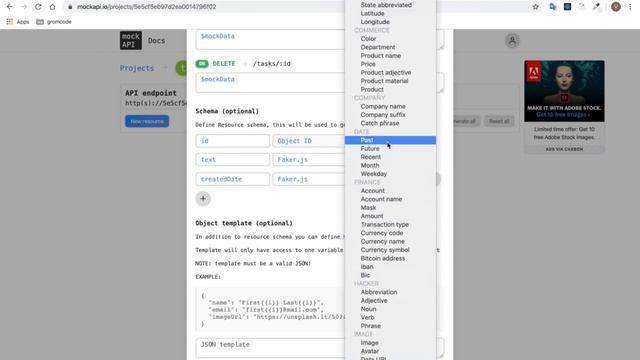Open the Chrome profile avatar
Screen dimensions: 640x360
click(x=616, y=7)
